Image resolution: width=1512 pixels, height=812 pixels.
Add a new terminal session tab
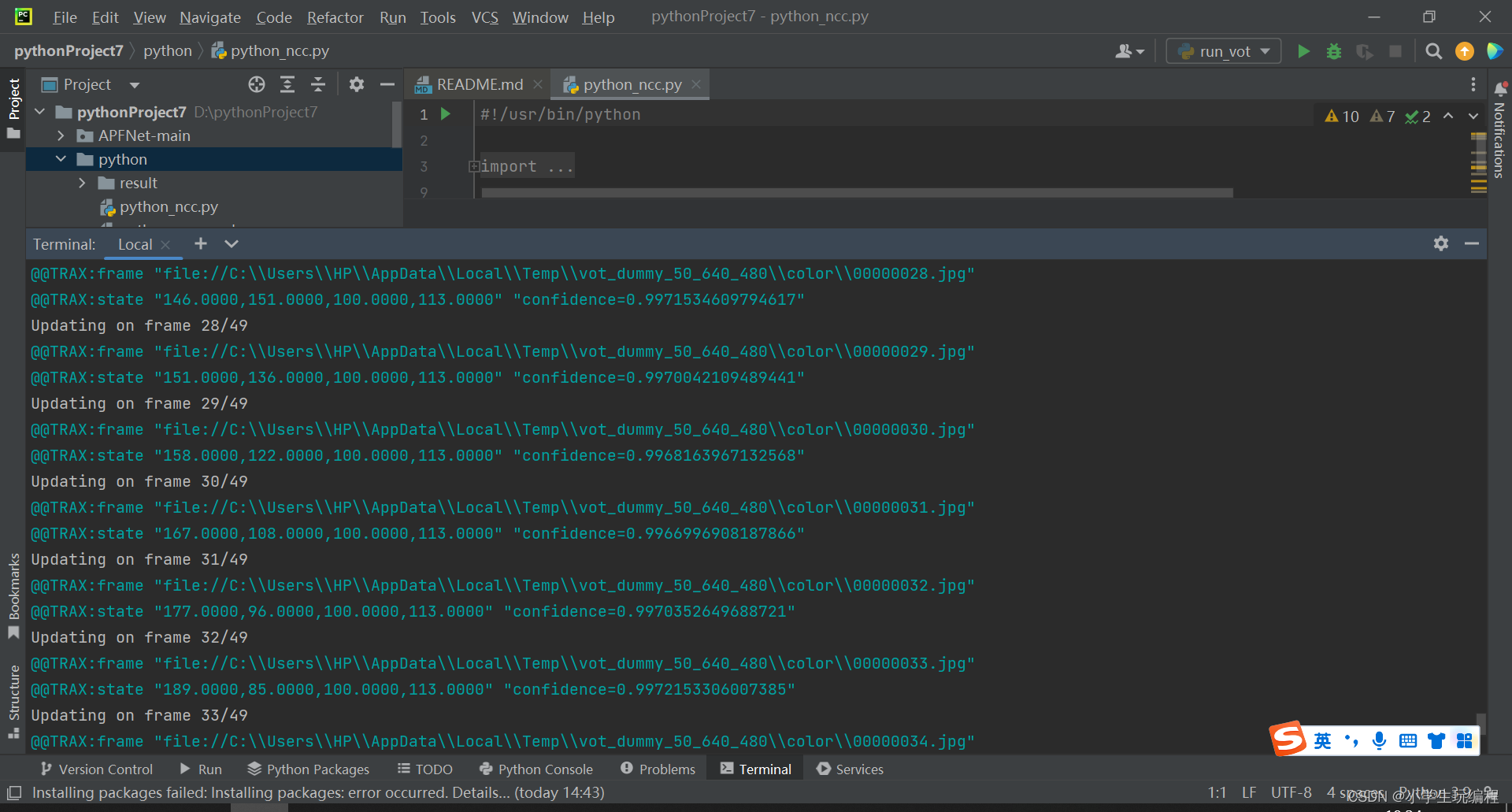201,244
